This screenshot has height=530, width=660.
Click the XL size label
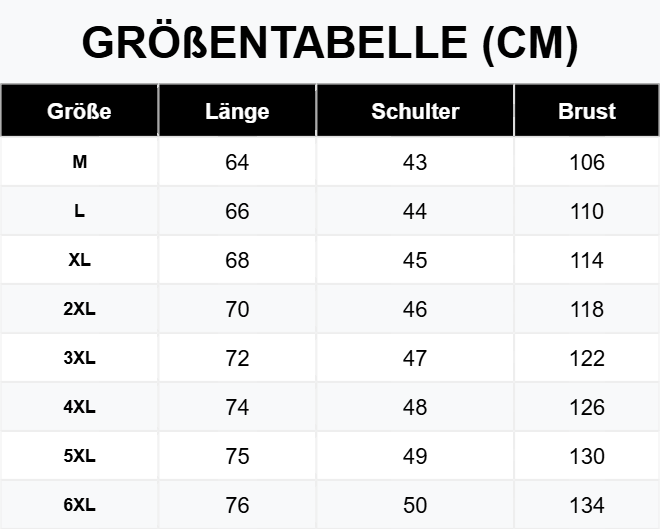point(79,260)
